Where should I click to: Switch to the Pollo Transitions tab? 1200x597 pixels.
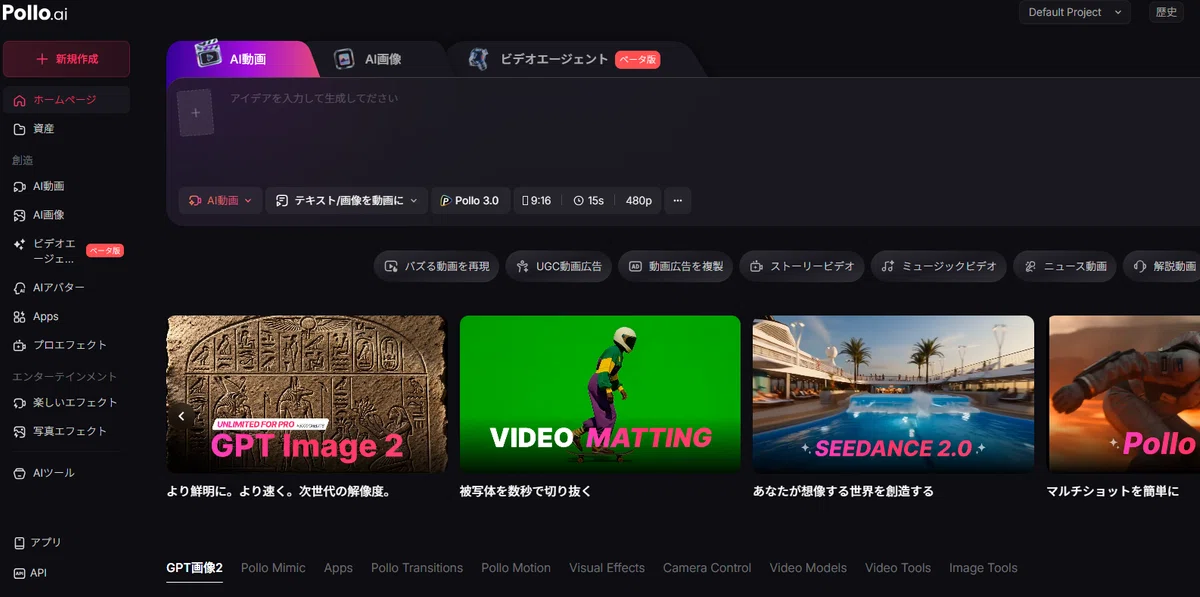pyautogui.click(x=417, y=568)
